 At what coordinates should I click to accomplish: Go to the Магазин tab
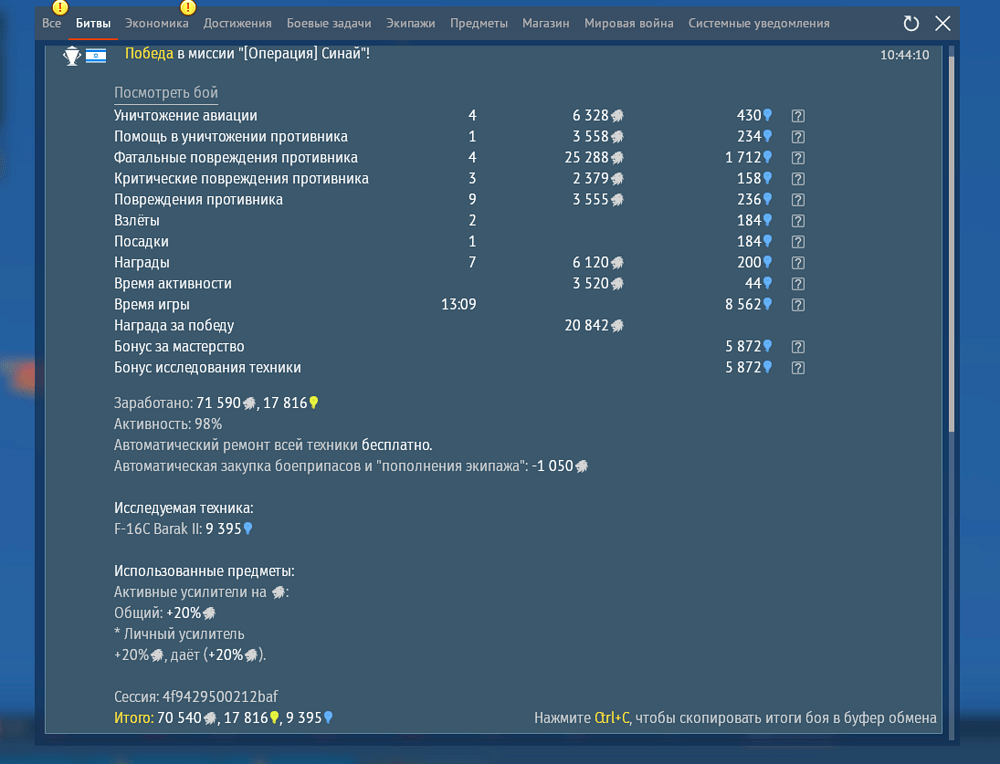pos(546,23)
